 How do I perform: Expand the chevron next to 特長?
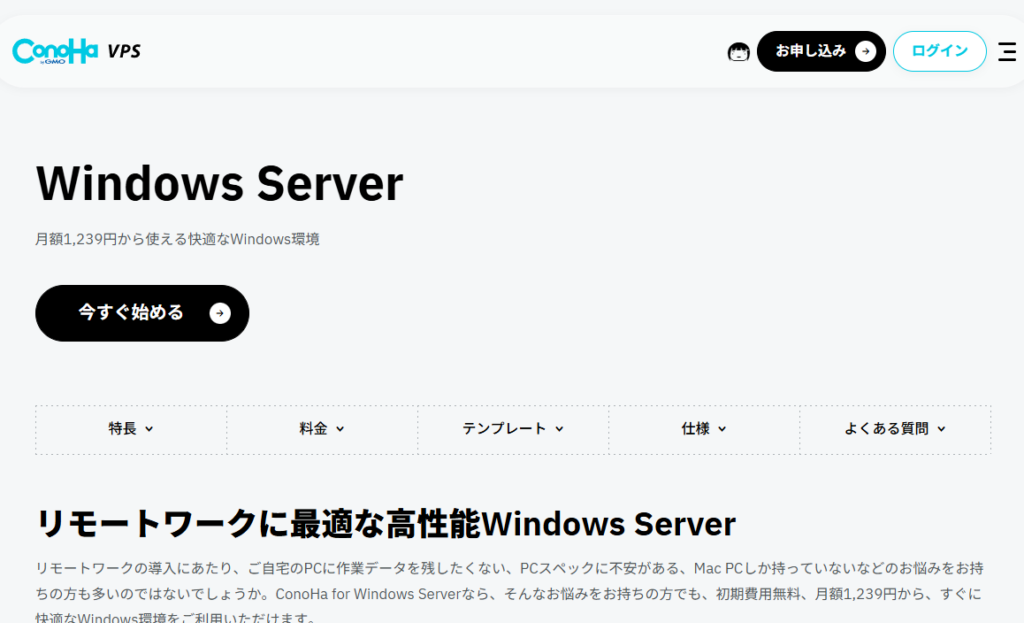150,429
